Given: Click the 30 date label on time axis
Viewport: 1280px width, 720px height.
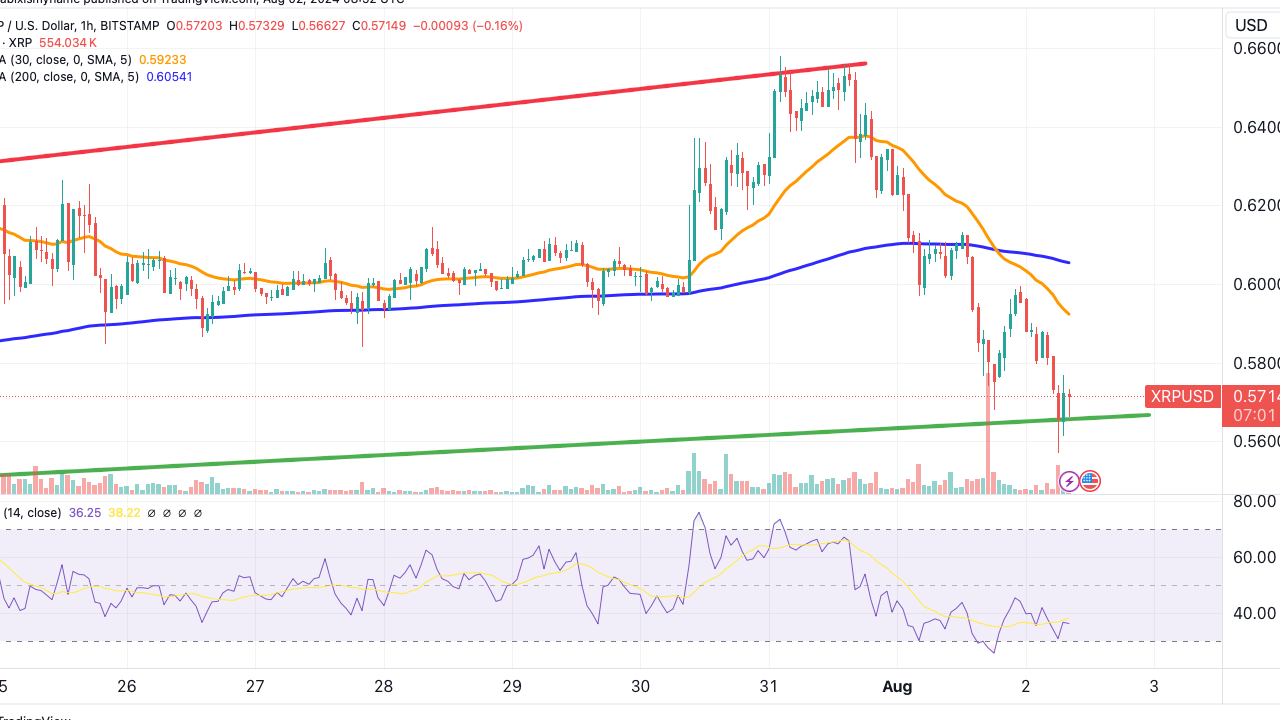Looking at the screenshot, I should pos(641,687).
